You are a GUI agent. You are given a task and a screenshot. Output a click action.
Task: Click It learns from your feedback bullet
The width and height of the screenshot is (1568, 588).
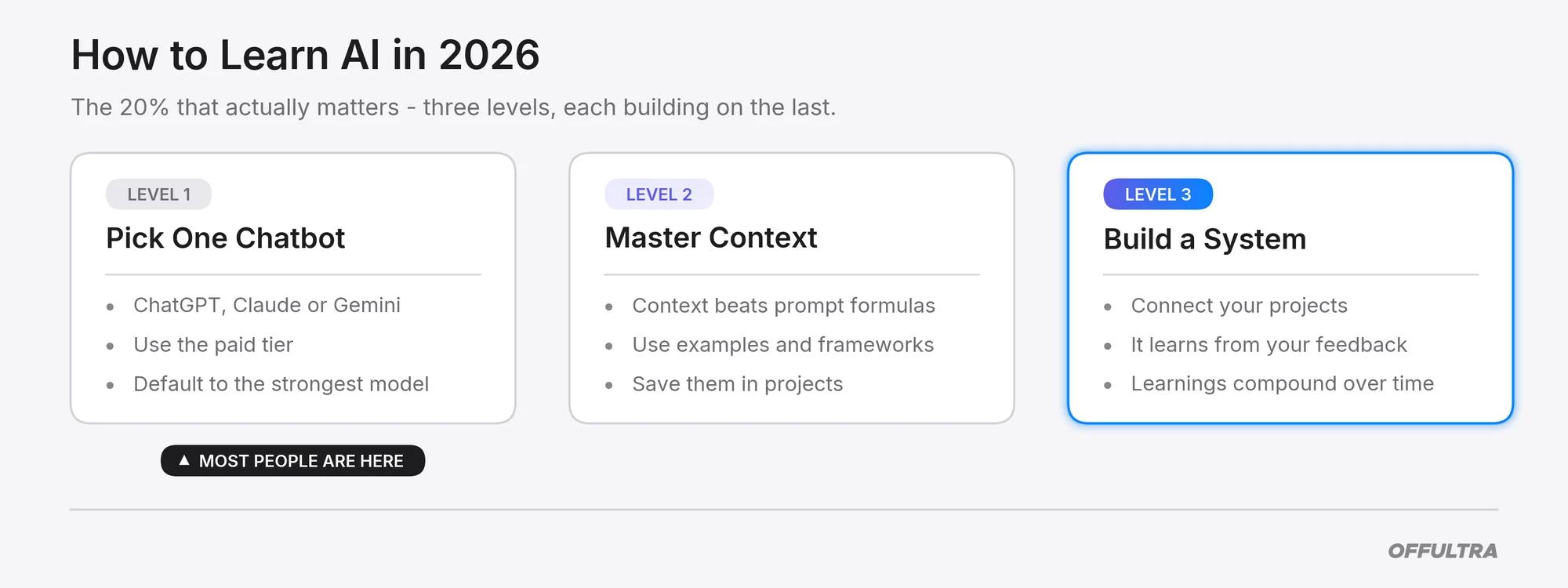(x=1269, y=345)
